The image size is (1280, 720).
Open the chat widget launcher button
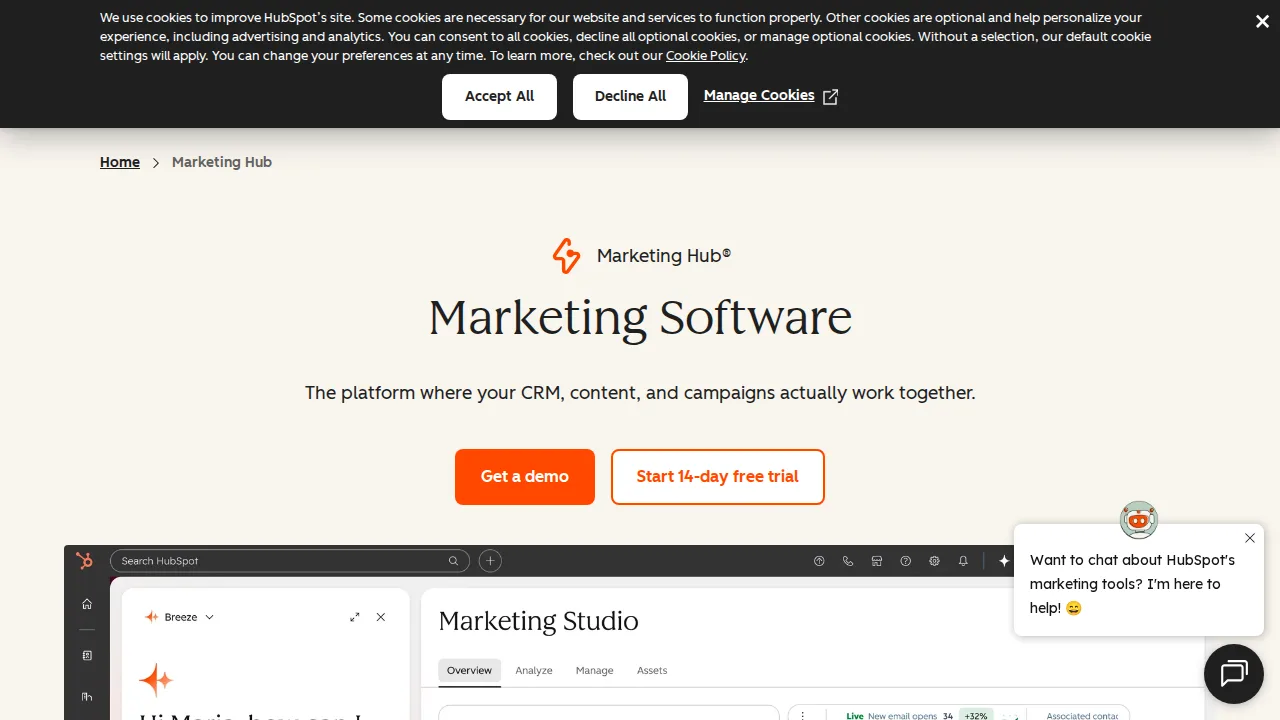point(1234,674)
